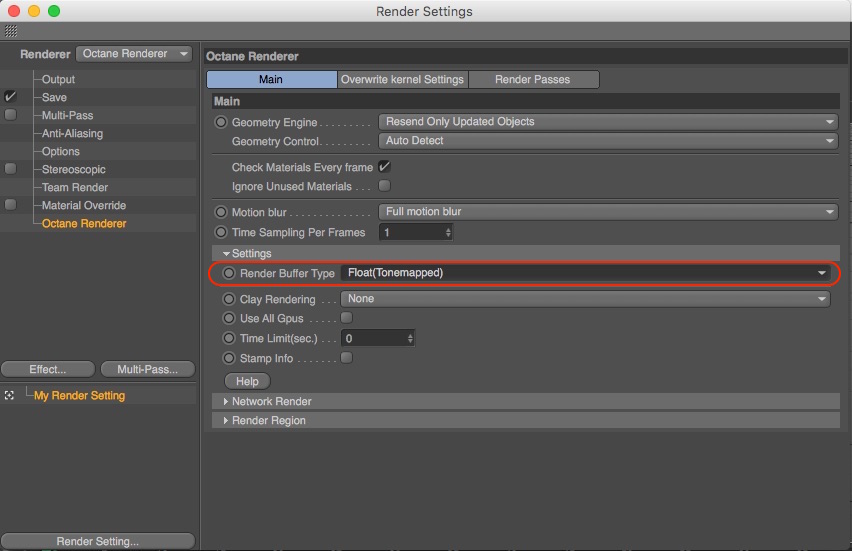Click the Time Sampling Per Frames keyframe circle

(x=221, y=232)
